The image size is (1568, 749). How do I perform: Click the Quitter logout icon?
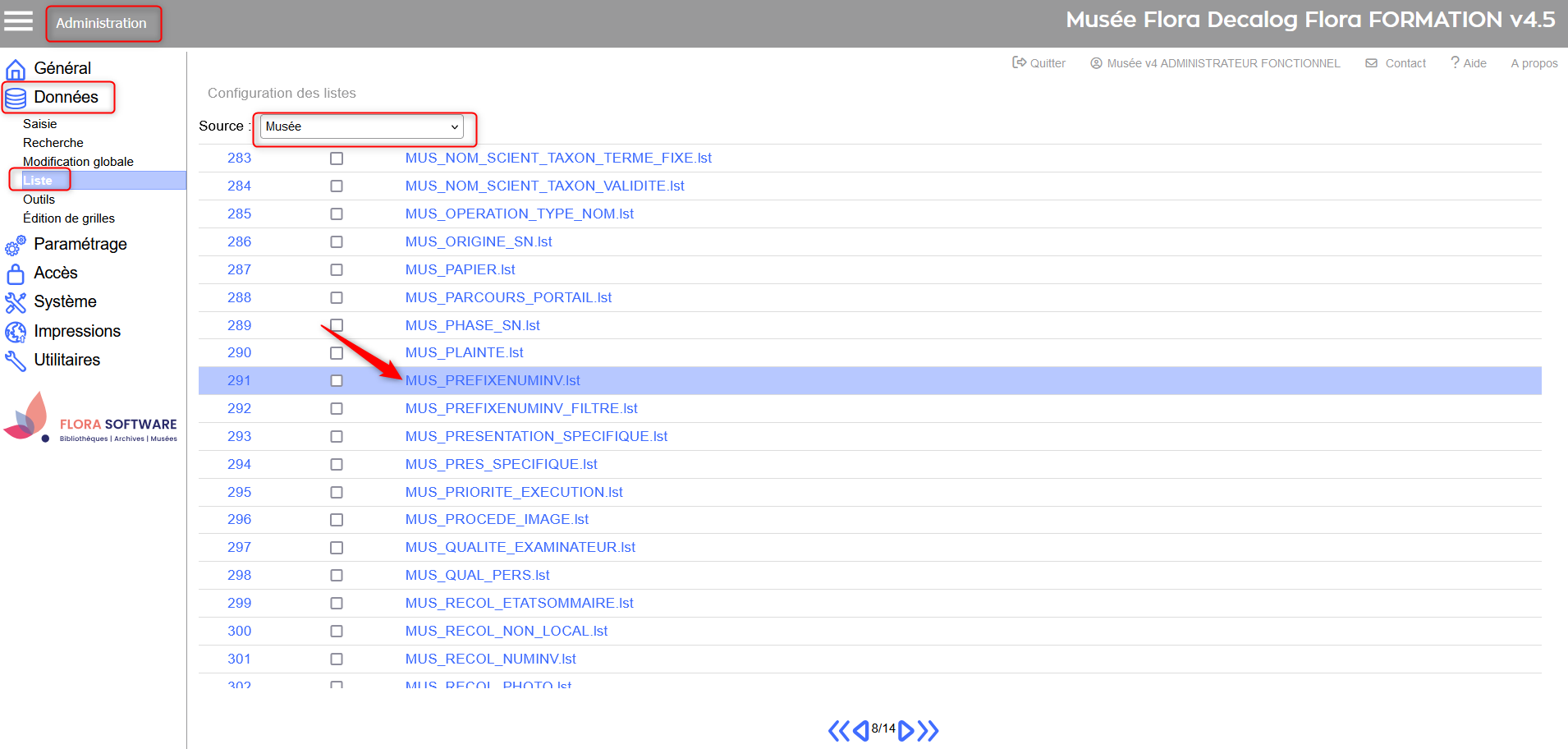tap(1019, 62)
